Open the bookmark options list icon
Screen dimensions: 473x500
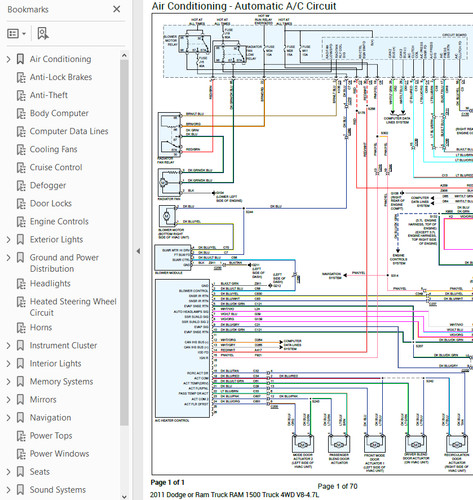pos(13,33)
